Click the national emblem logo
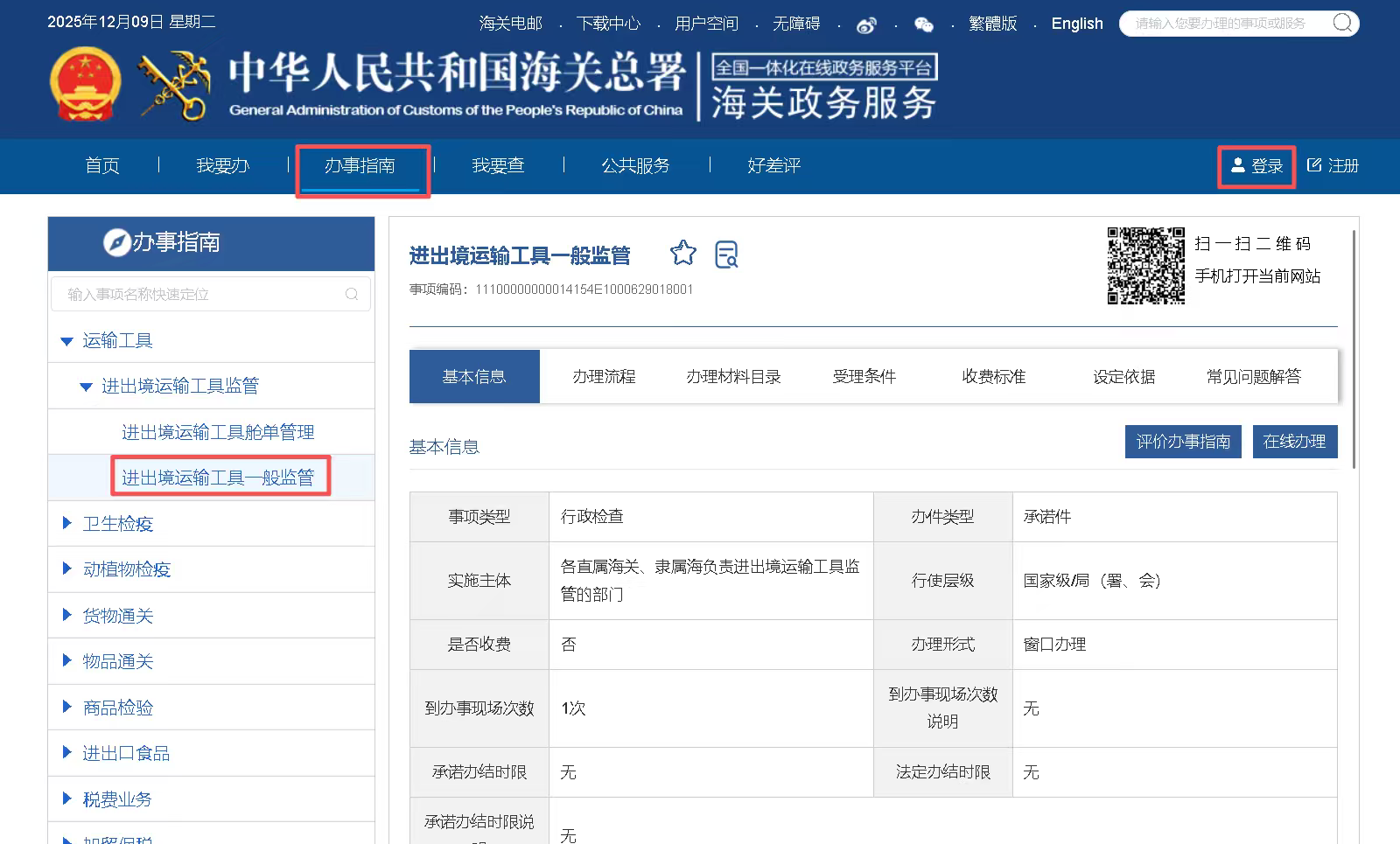Viewport: 1400px width, 844px height. (85, 84)
